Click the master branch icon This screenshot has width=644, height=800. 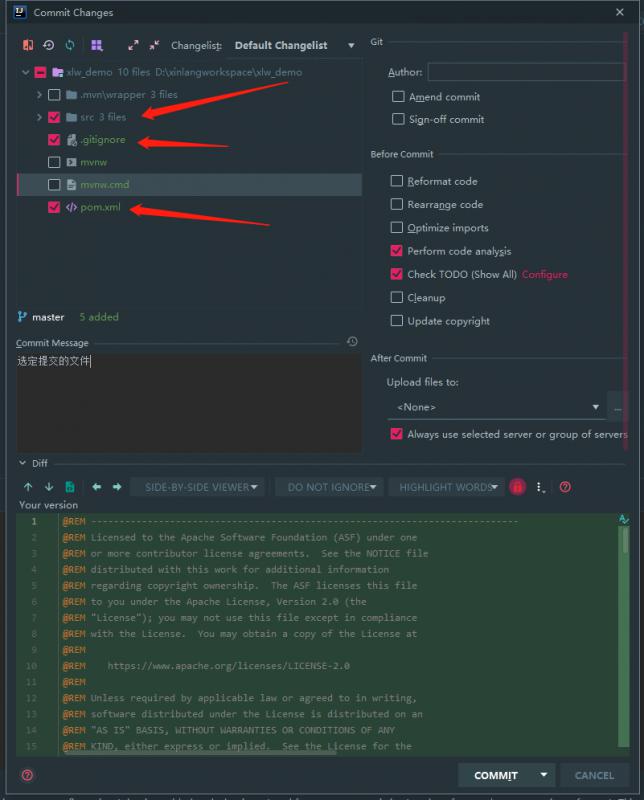22,317
